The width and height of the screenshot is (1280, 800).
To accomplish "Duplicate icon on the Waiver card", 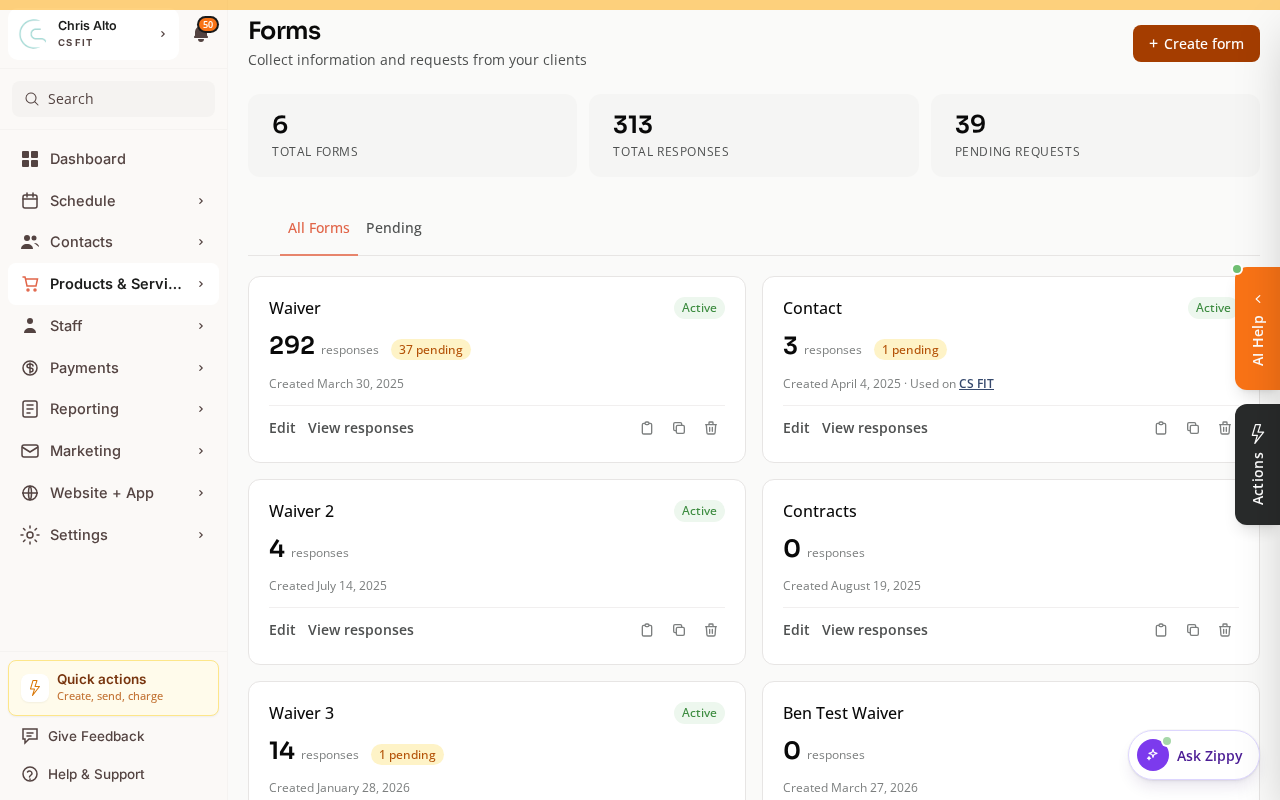I will (x=679, y=428).
